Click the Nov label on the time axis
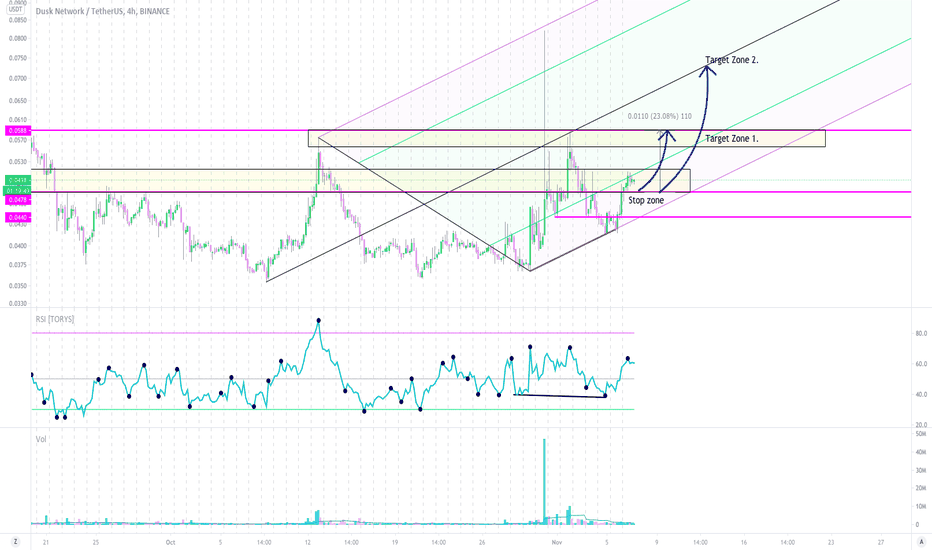The image size is (932, 550). (556, 542)
